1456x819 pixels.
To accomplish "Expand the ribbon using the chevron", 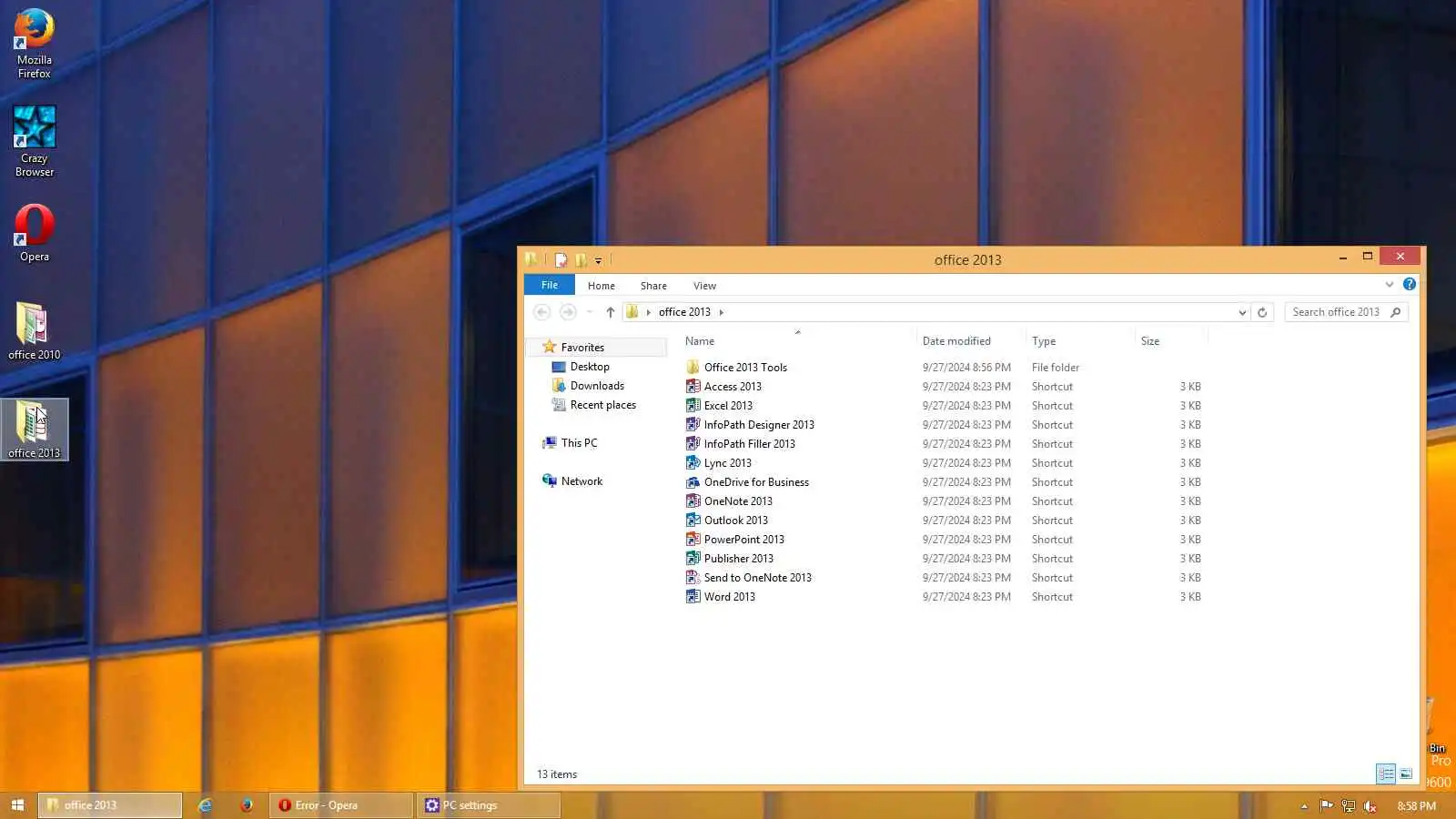I will [x=1389, y=285].
